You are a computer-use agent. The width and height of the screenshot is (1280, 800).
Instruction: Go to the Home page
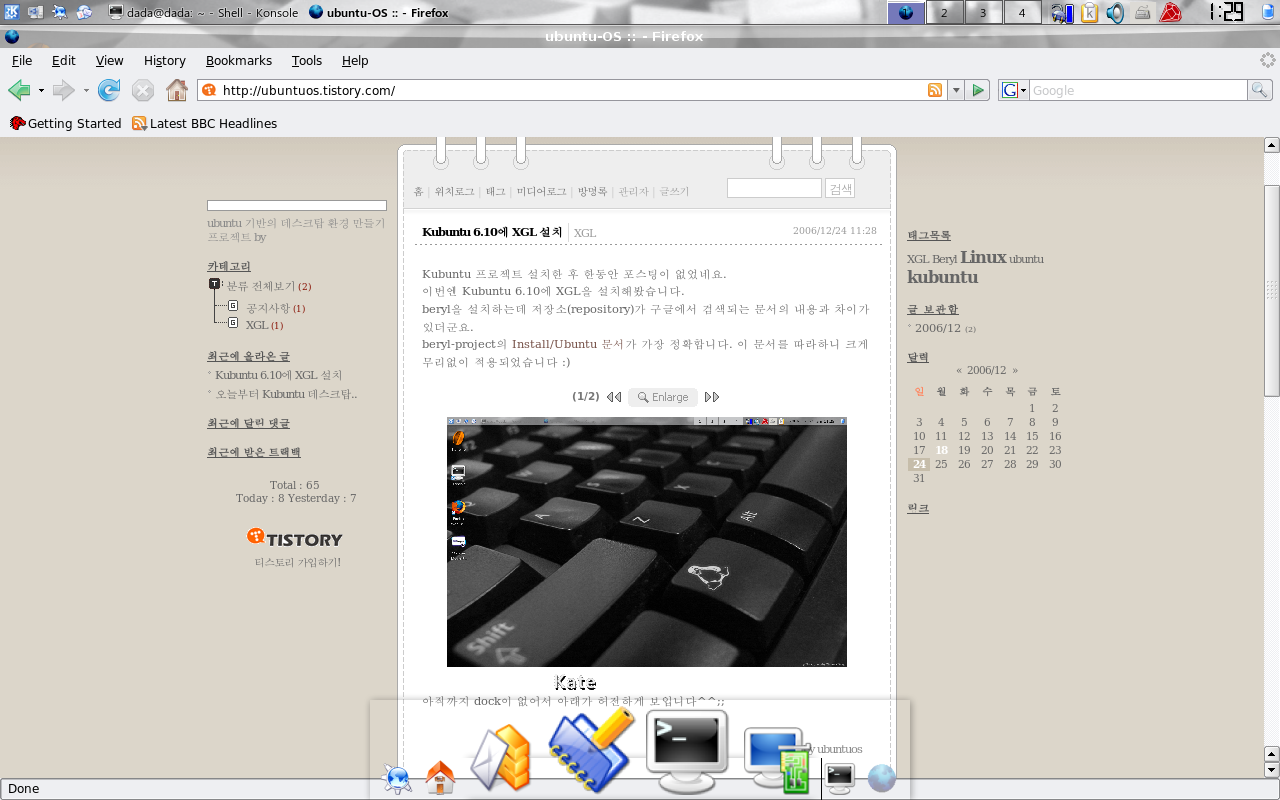[177, 90]
